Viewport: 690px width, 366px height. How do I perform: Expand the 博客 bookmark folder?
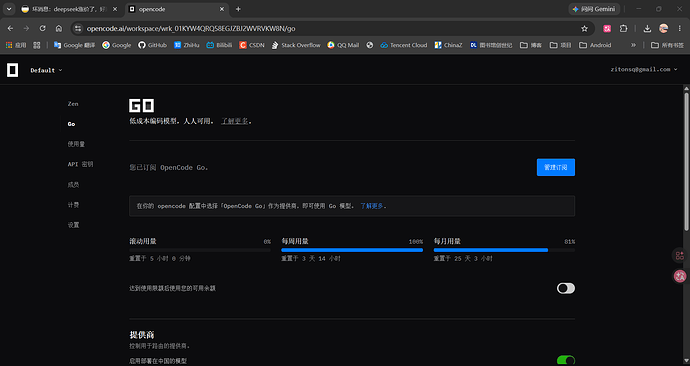(531, 45)
